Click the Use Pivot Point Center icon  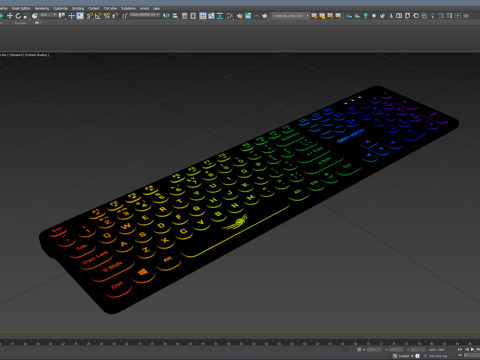[62, 16]
